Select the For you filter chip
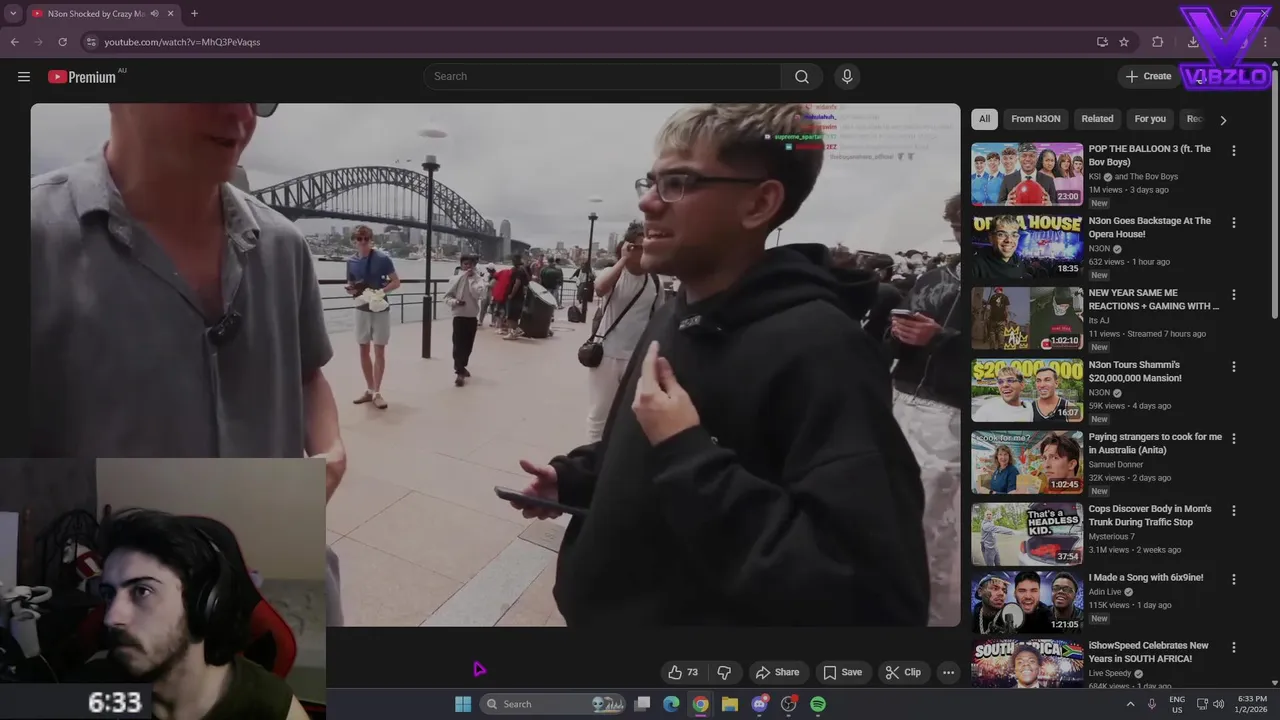Screen dimensions: 1280x720 pos(1150,119)
